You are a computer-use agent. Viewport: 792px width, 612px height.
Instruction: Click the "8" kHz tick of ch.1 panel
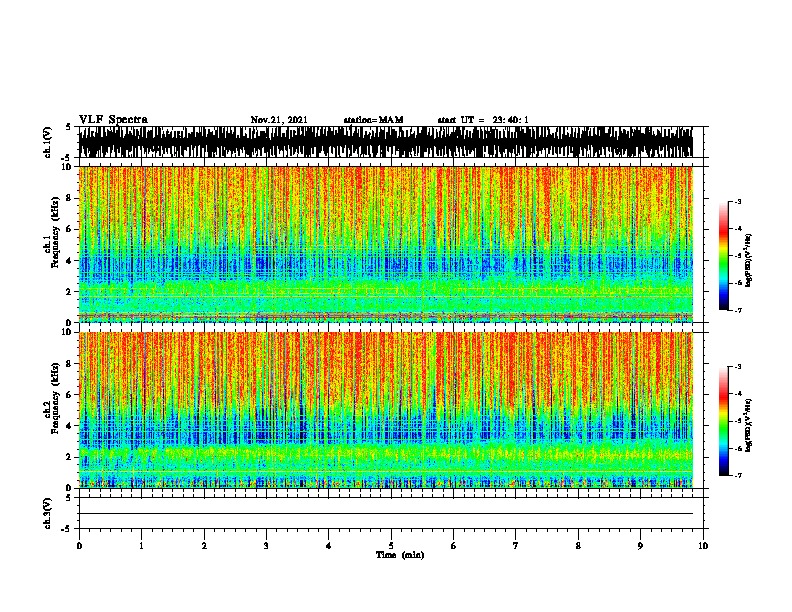click(70, 198)
